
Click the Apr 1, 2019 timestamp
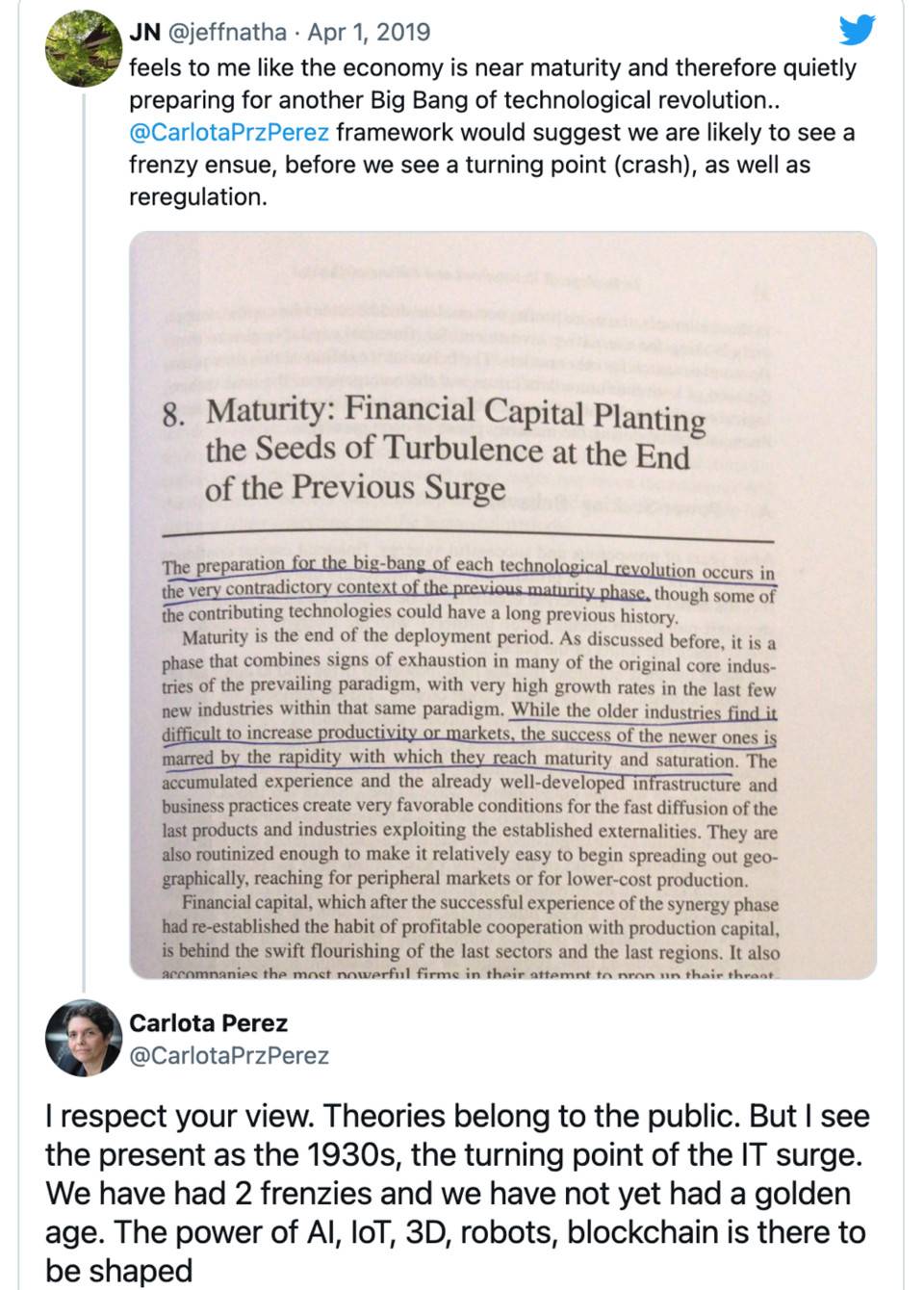coord(369,32)
